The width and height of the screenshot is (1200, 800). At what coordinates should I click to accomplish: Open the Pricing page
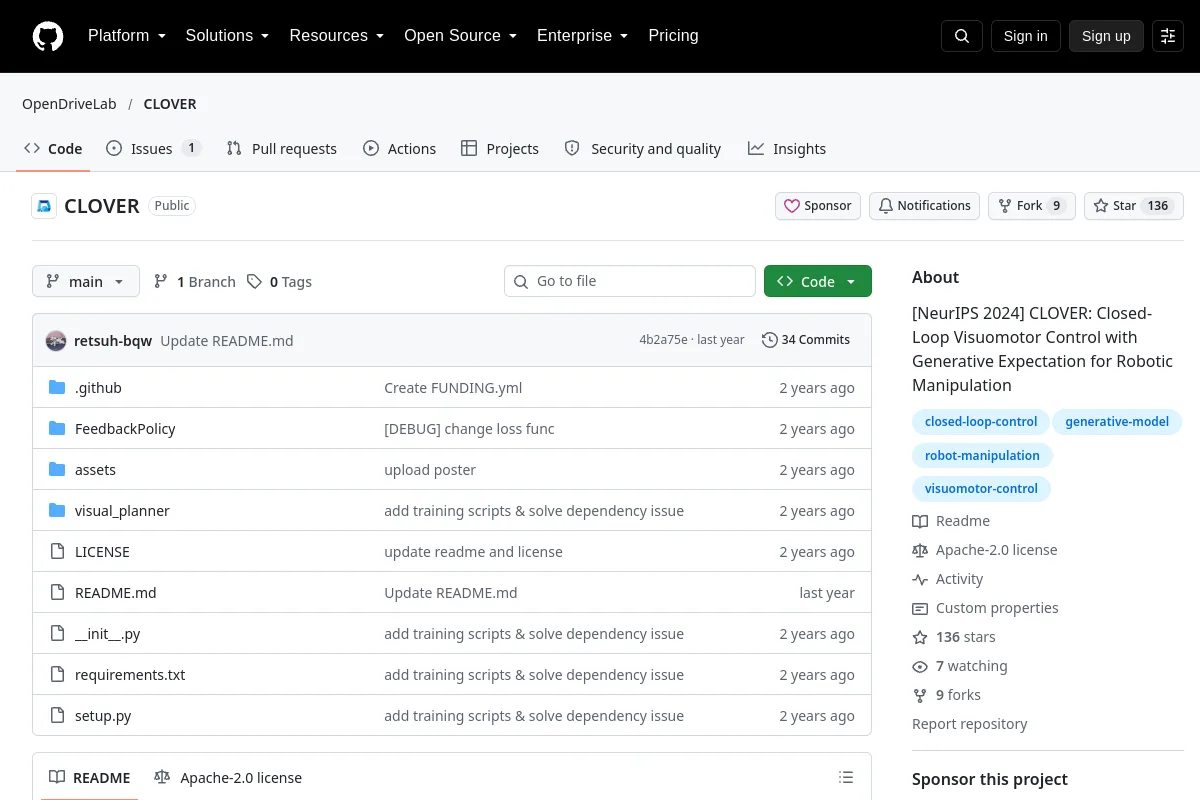click(673, 36)
